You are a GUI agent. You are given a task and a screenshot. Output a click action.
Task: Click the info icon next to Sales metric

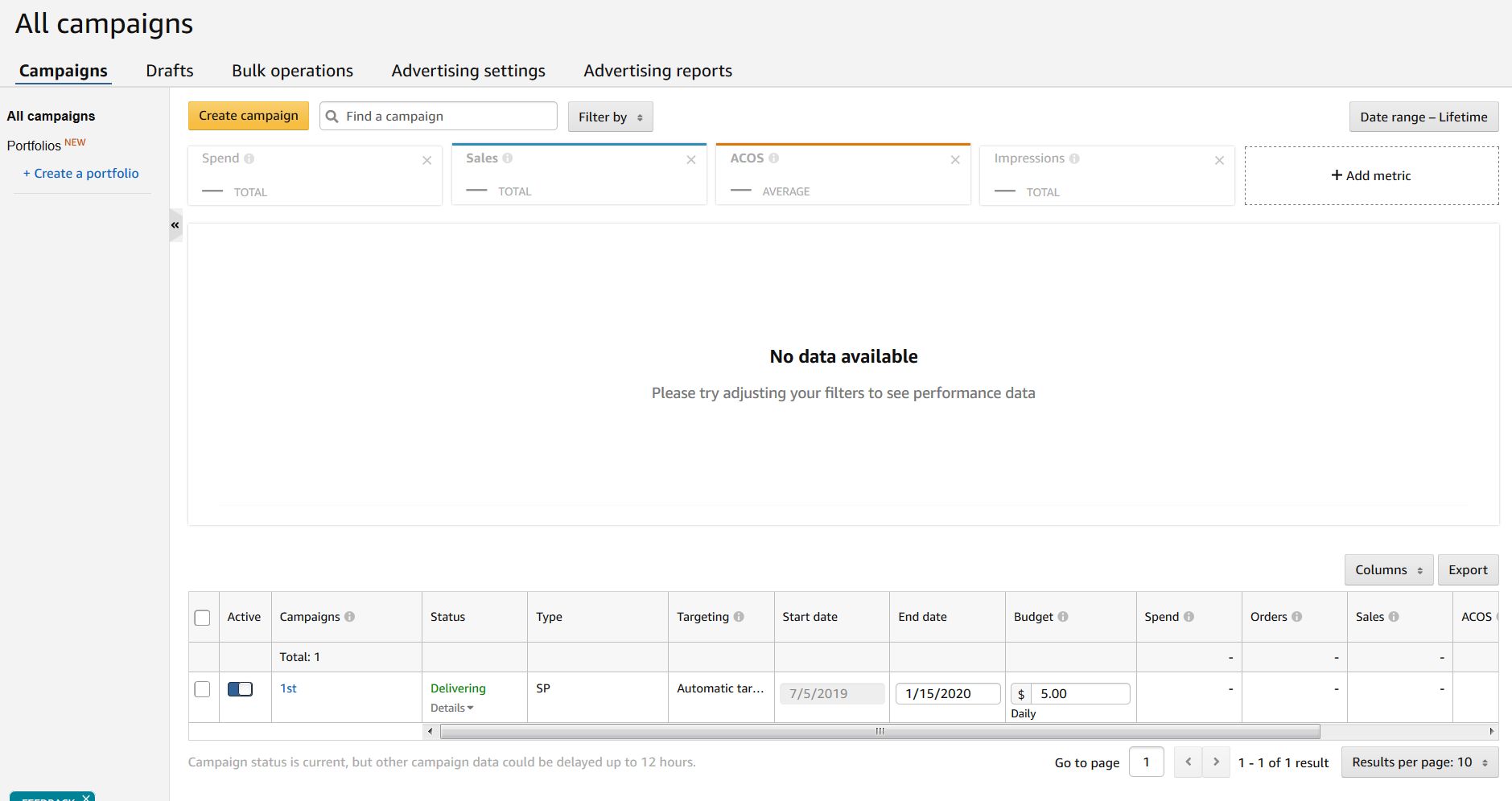click(508, 158)
